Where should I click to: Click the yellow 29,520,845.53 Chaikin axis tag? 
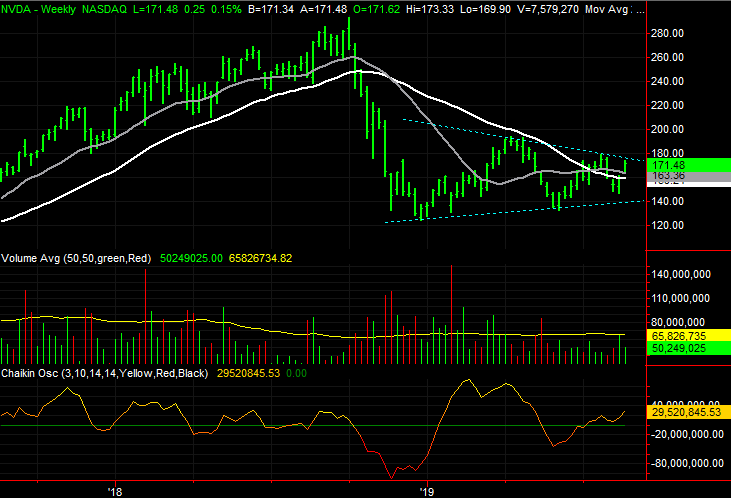690,412
